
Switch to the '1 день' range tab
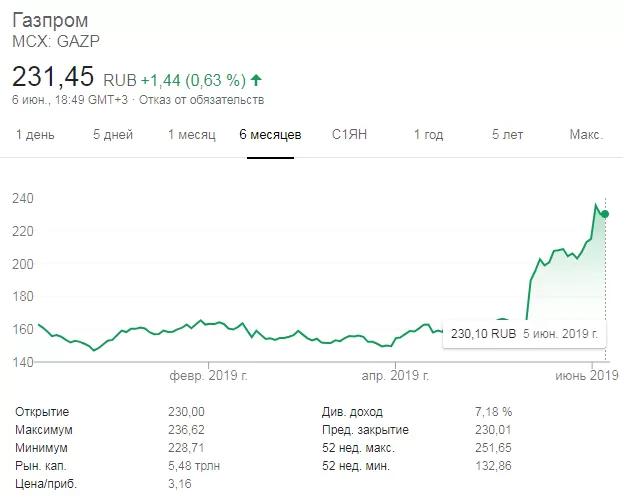point(35,135)
